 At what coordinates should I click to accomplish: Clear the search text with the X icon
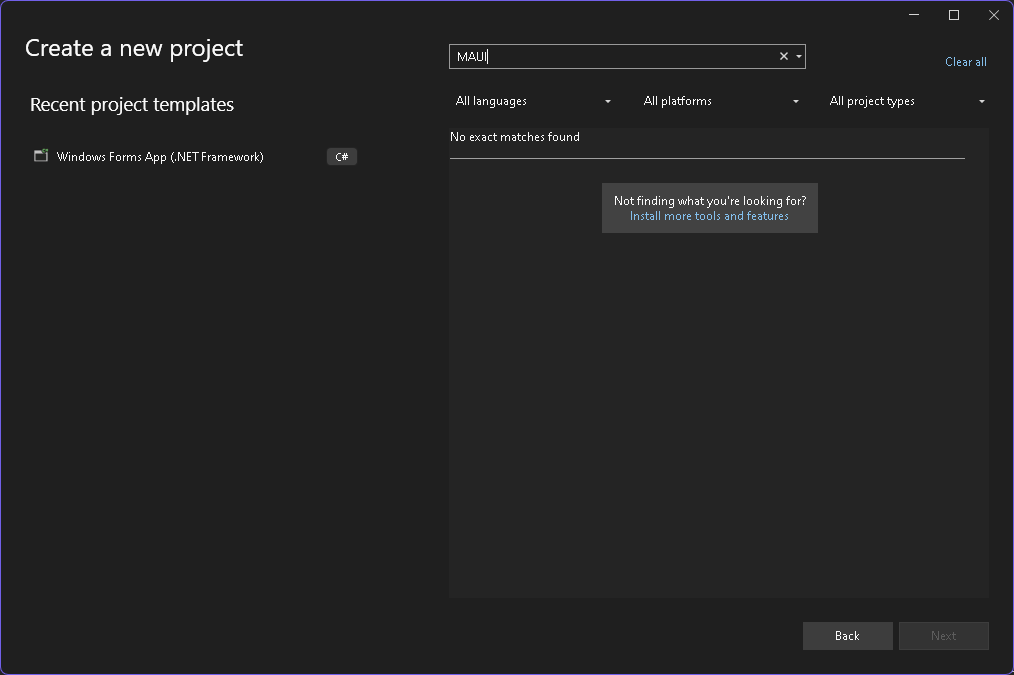784,56
